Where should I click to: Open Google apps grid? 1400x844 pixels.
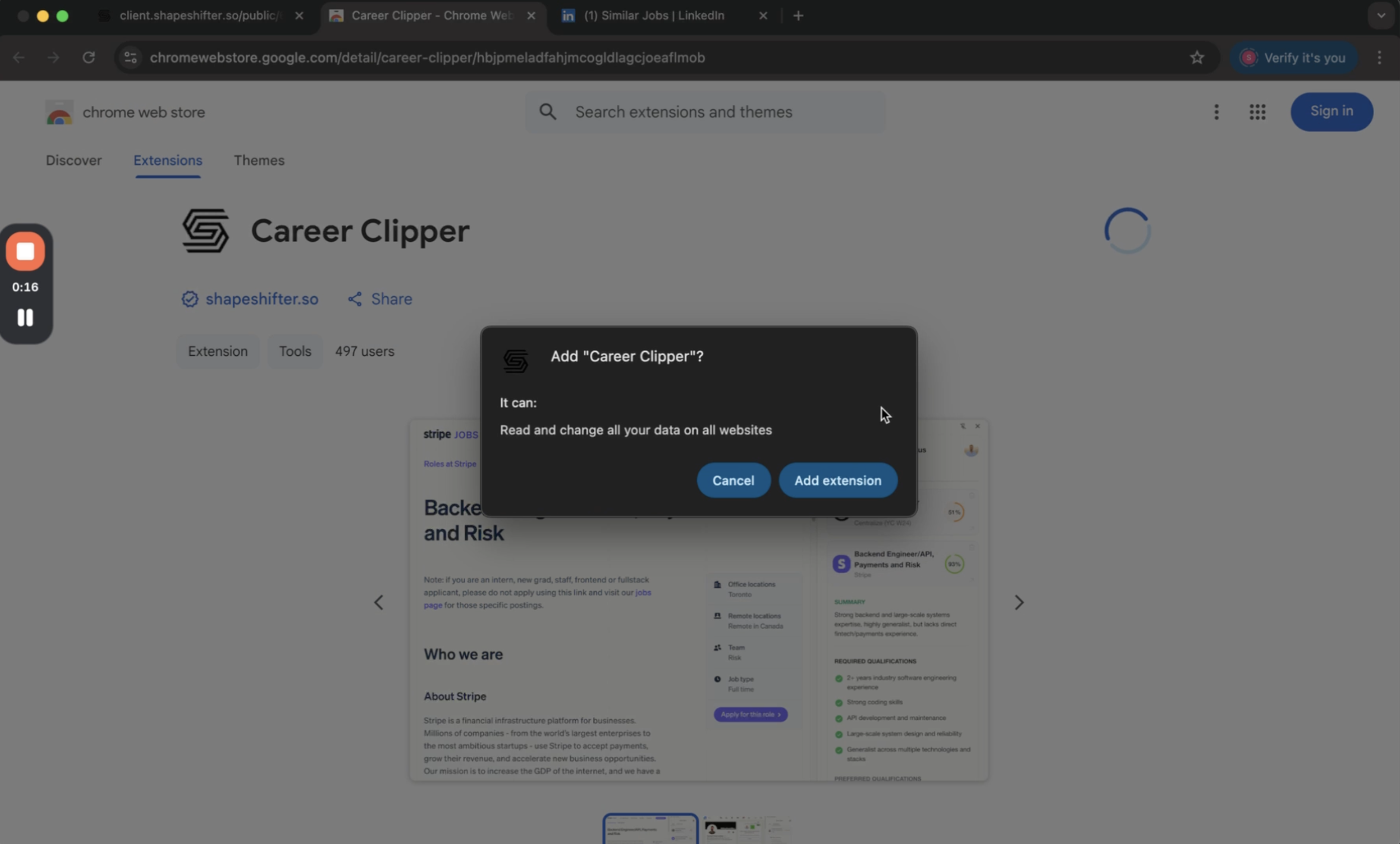pyautogui.click(x=1257, y=112)
